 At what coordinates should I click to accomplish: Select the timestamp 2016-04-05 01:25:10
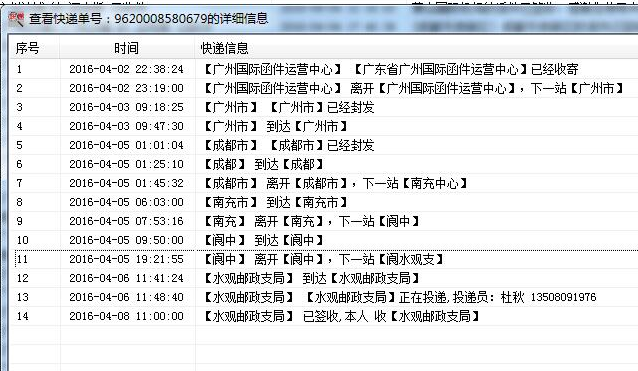[x=126, y=164]
